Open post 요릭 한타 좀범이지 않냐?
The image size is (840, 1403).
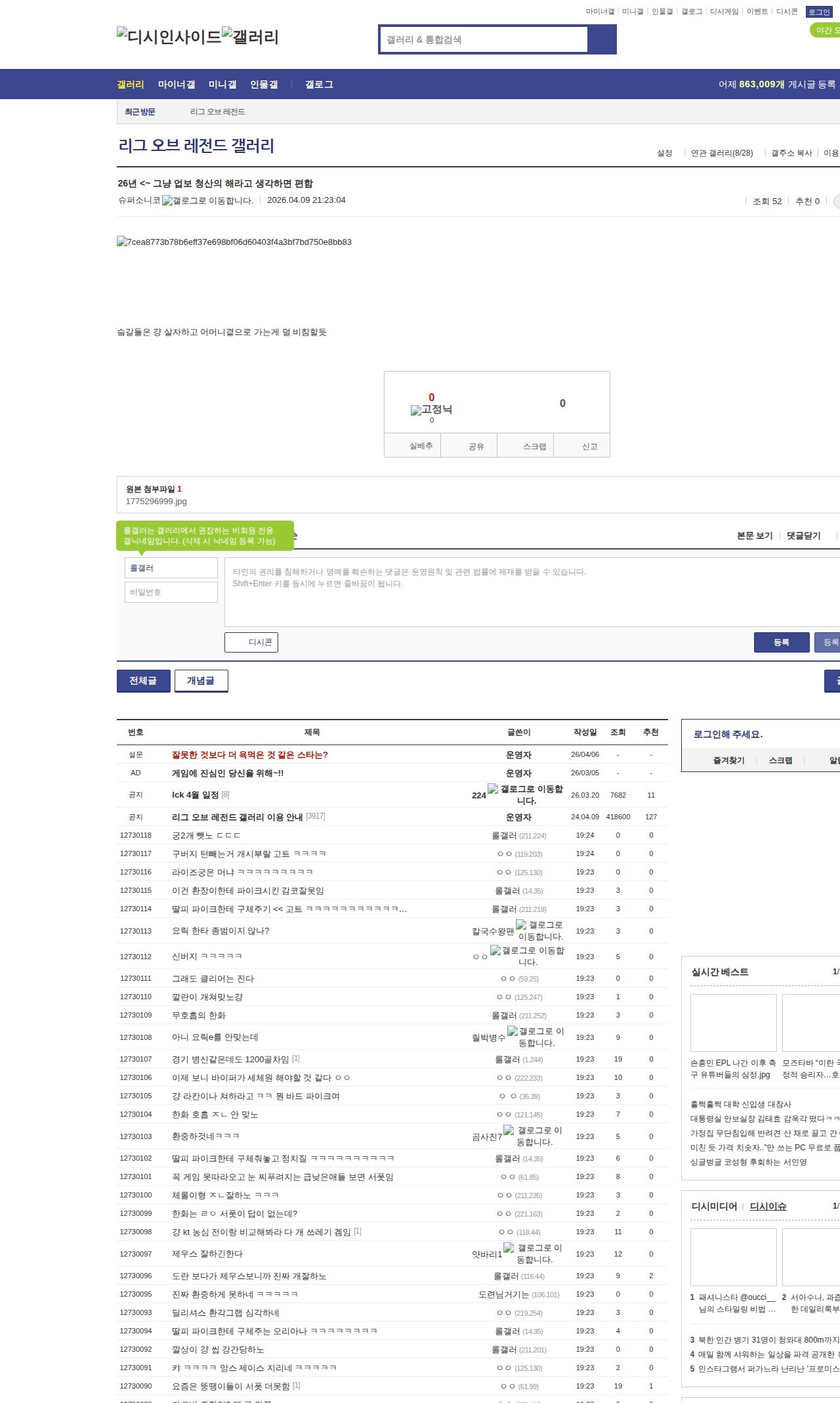coord(220,931)
